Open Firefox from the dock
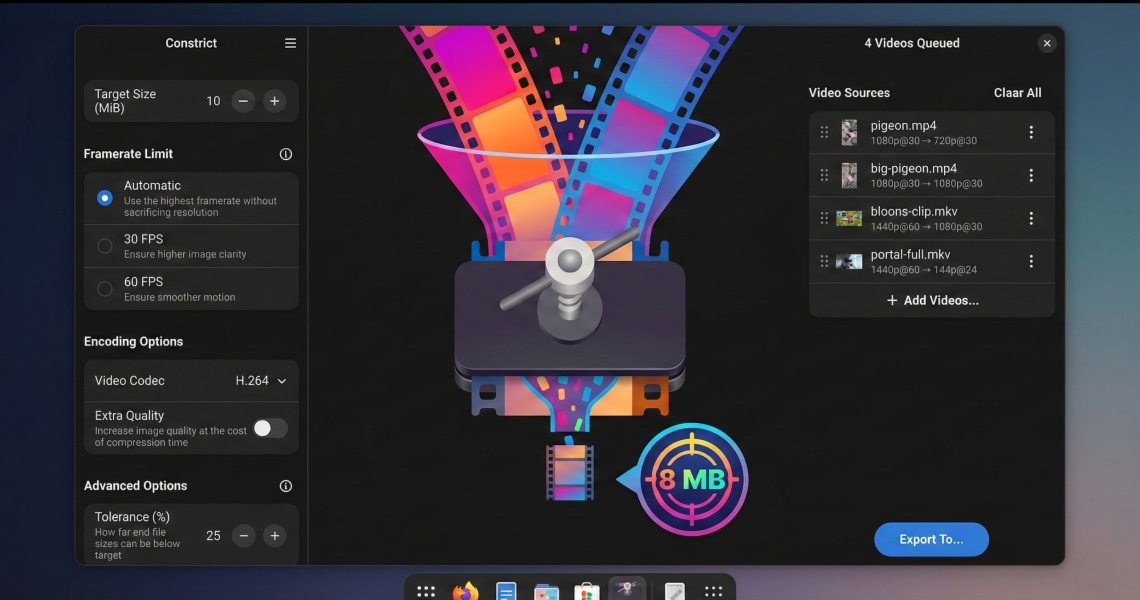The height and width of the screenshot is (600, 1140). tap(465, 592)
